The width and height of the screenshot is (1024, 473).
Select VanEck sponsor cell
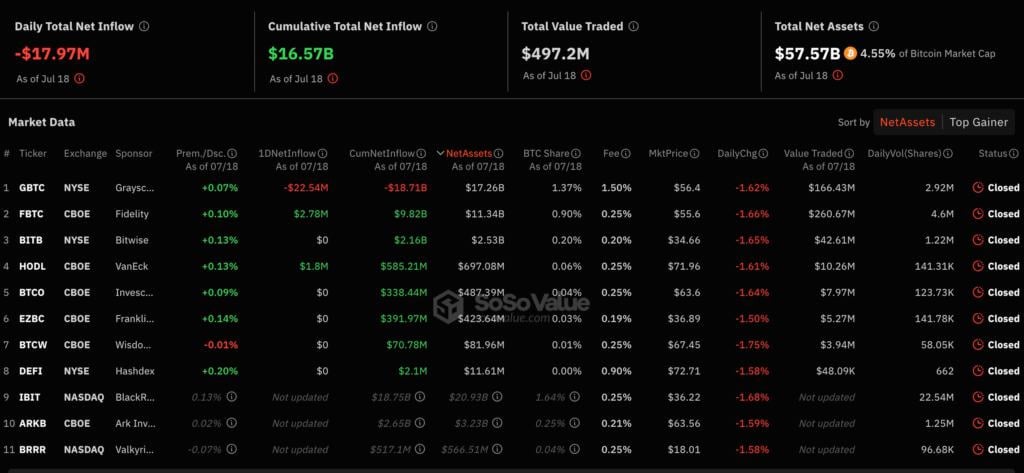[131, 266]
